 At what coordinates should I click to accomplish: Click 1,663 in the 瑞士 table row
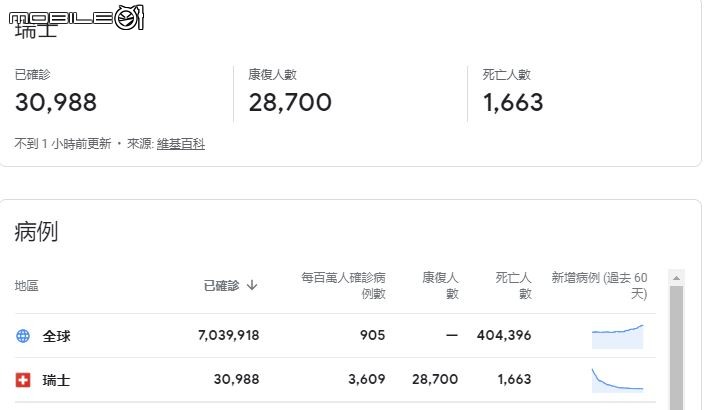tap(514, 379)
